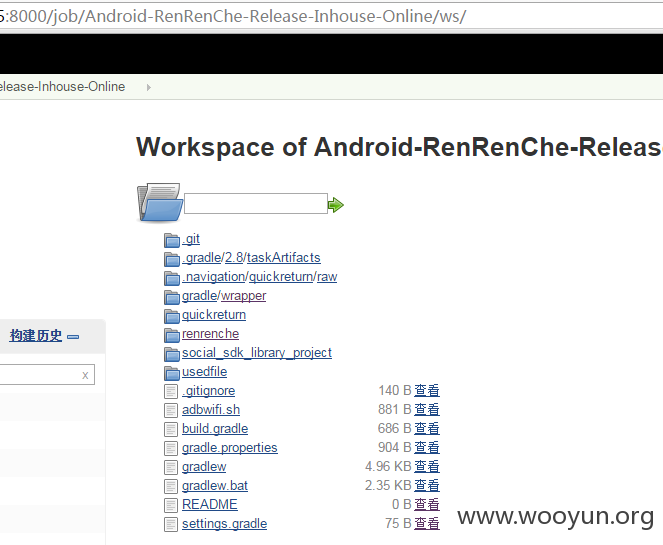Click the folder icon beside .gradle/2.8/taskArtifacts
This screenshot has width=663, height=545.
pyautogui.click(x=172, y=259)
